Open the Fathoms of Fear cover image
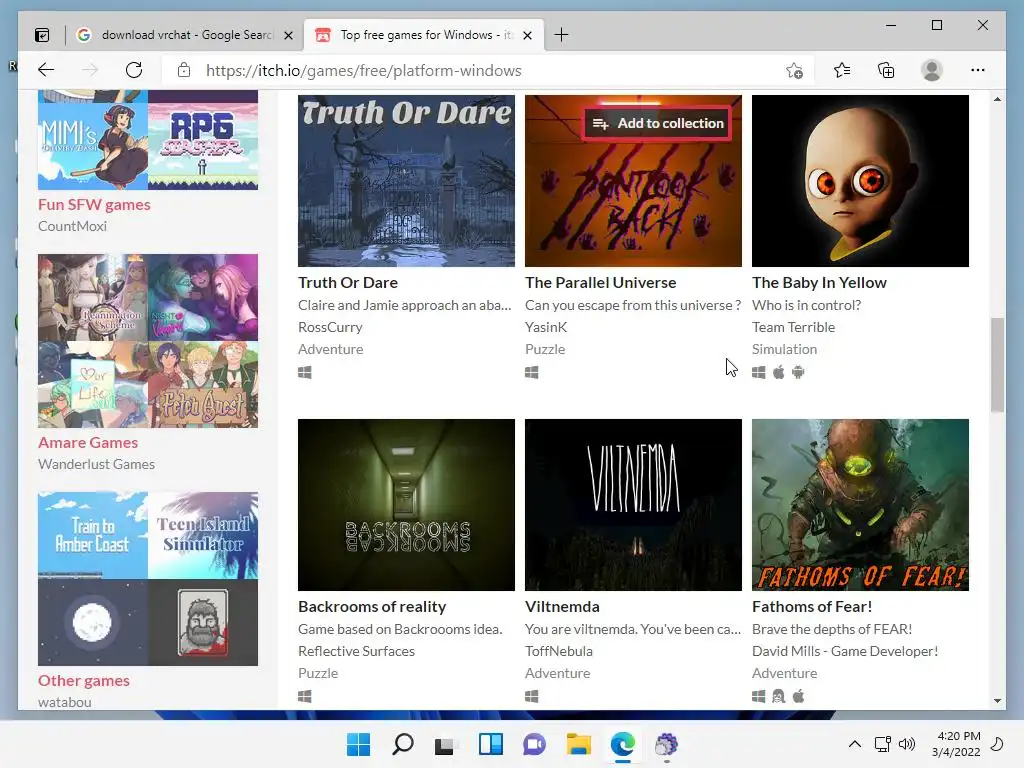 click(860, 505)
